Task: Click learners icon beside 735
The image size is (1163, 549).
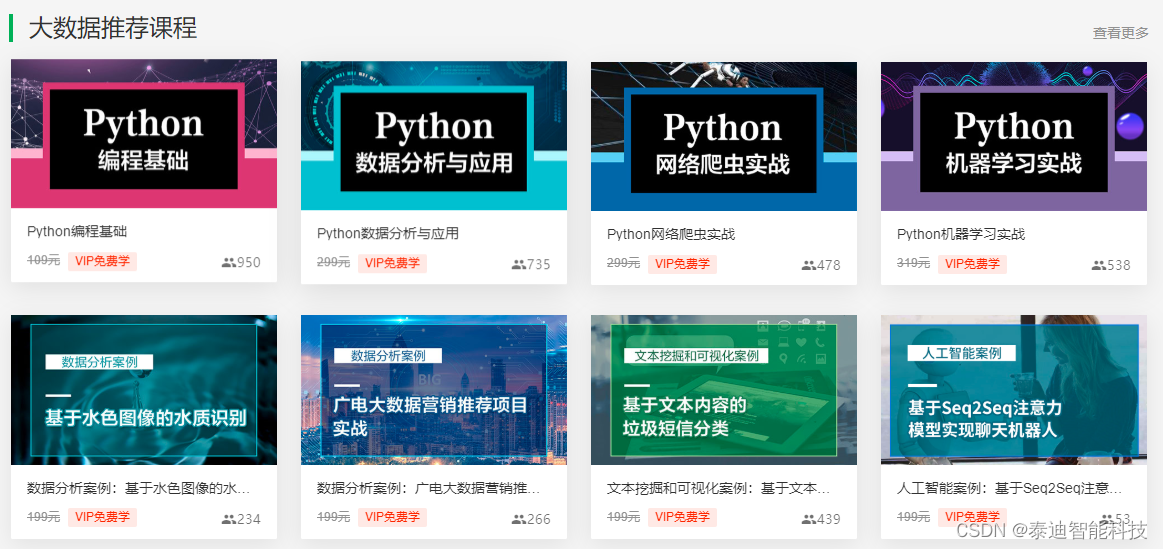Action: (518, 264)
